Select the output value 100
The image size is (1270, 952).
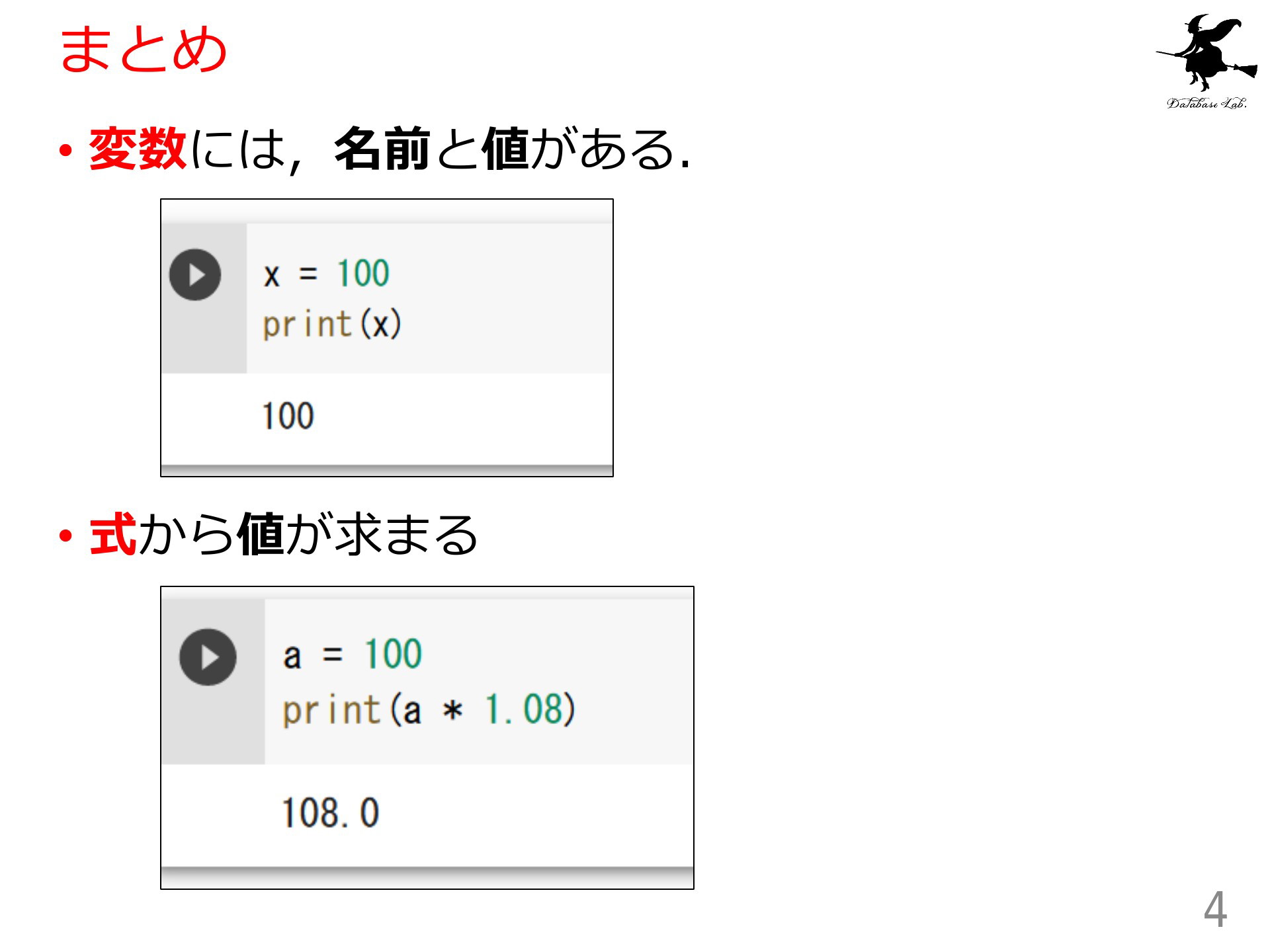[x=288, y=416]
